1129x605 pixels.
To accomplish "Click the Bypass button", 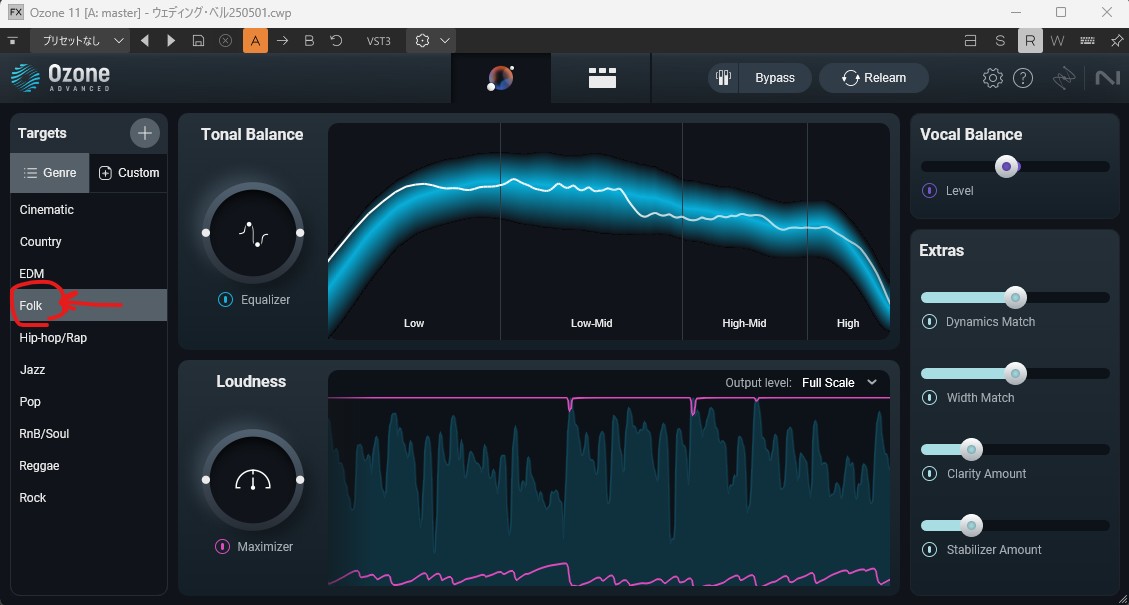I will (775, 78).
